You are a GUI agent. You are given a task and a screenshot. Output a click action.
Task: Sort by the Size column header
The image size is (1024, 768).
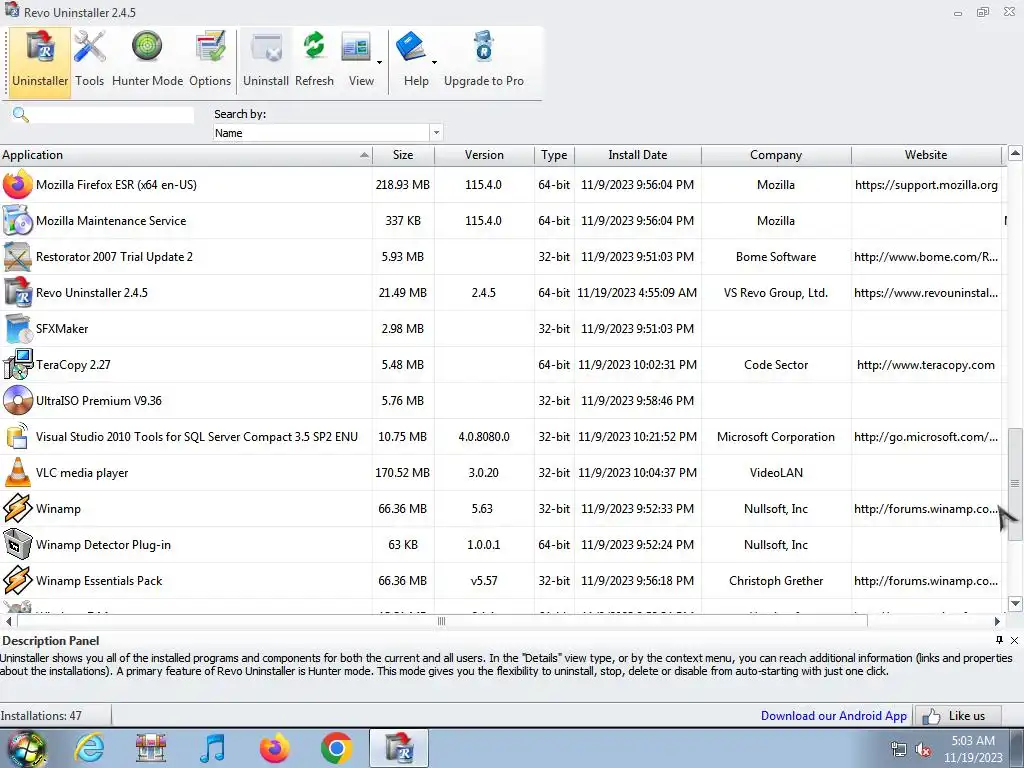click(x=403, y=155)
